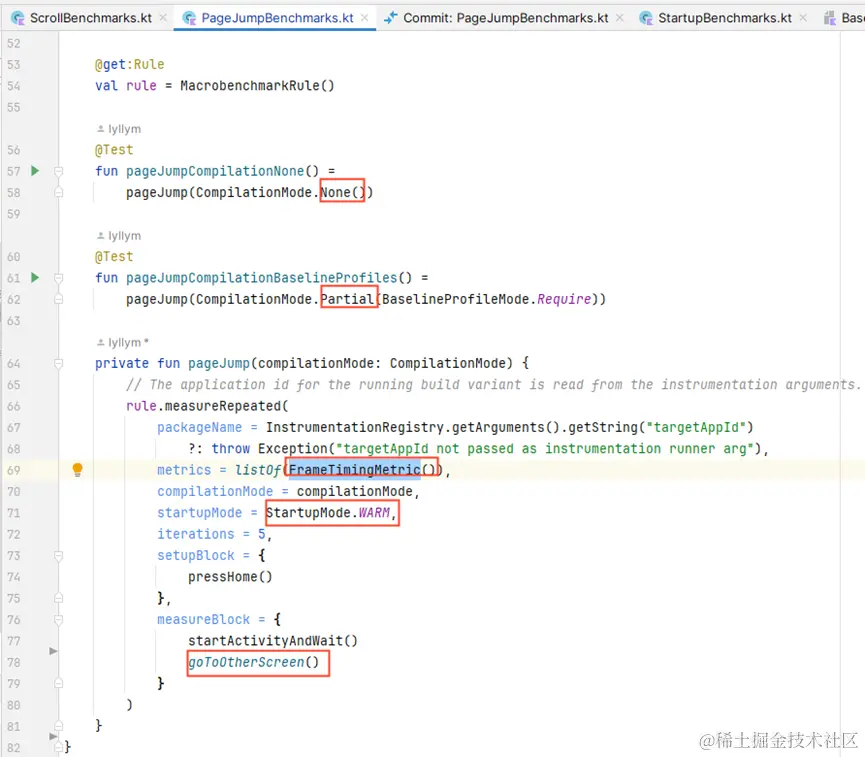
Task: Close the Commit: PageJumpBenchmarks.kt tab
Action: [620, 18]
